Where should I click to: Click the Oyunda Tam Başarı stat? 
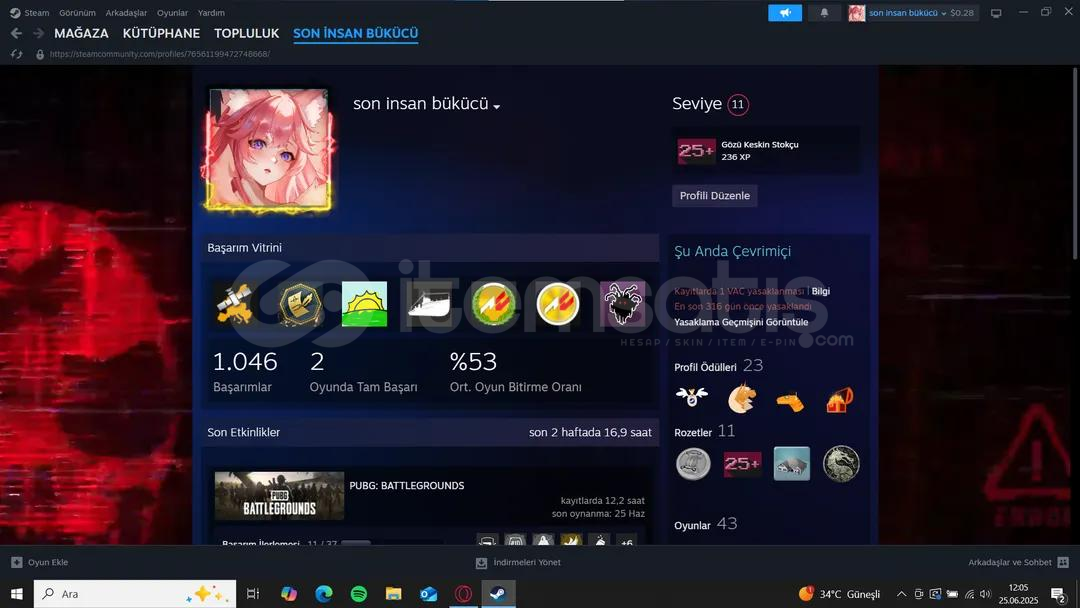(x=364, y=372)
